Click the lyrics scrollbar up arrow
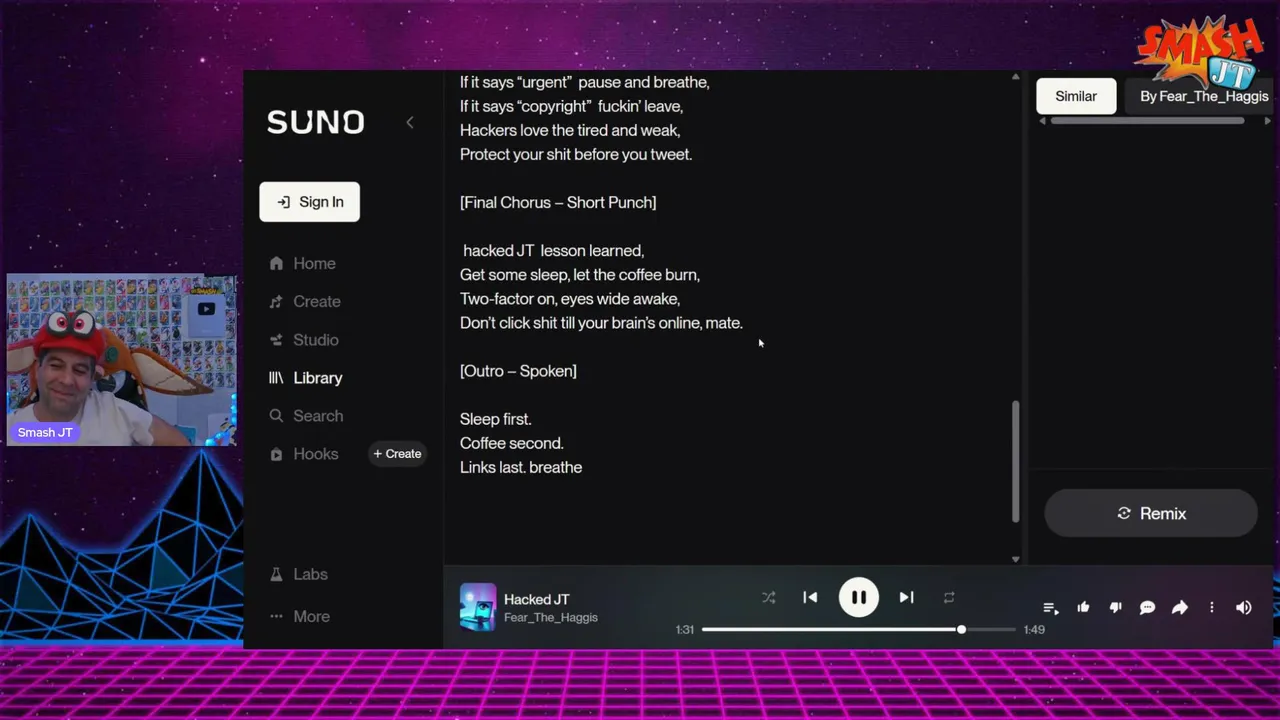This screenshot has width=1280, height=720. [x=1016, y=77]
